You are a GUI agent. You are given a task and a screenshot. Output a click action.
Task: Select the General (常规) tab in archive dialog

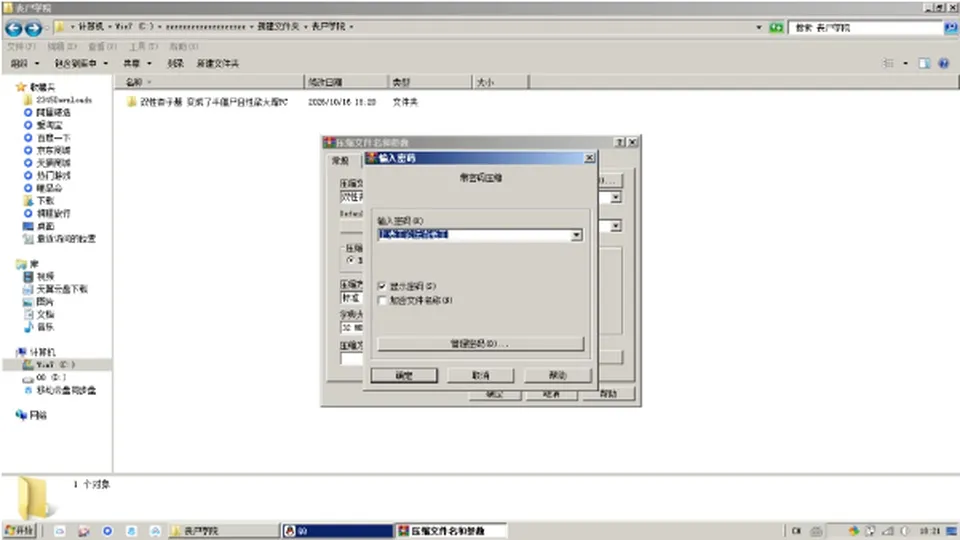pos(340,160)
